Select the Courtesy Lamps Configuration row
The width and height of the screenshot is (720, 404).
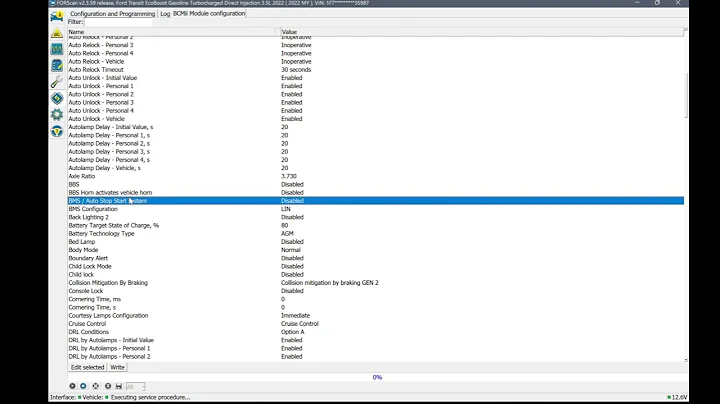[x=376, y=315]
